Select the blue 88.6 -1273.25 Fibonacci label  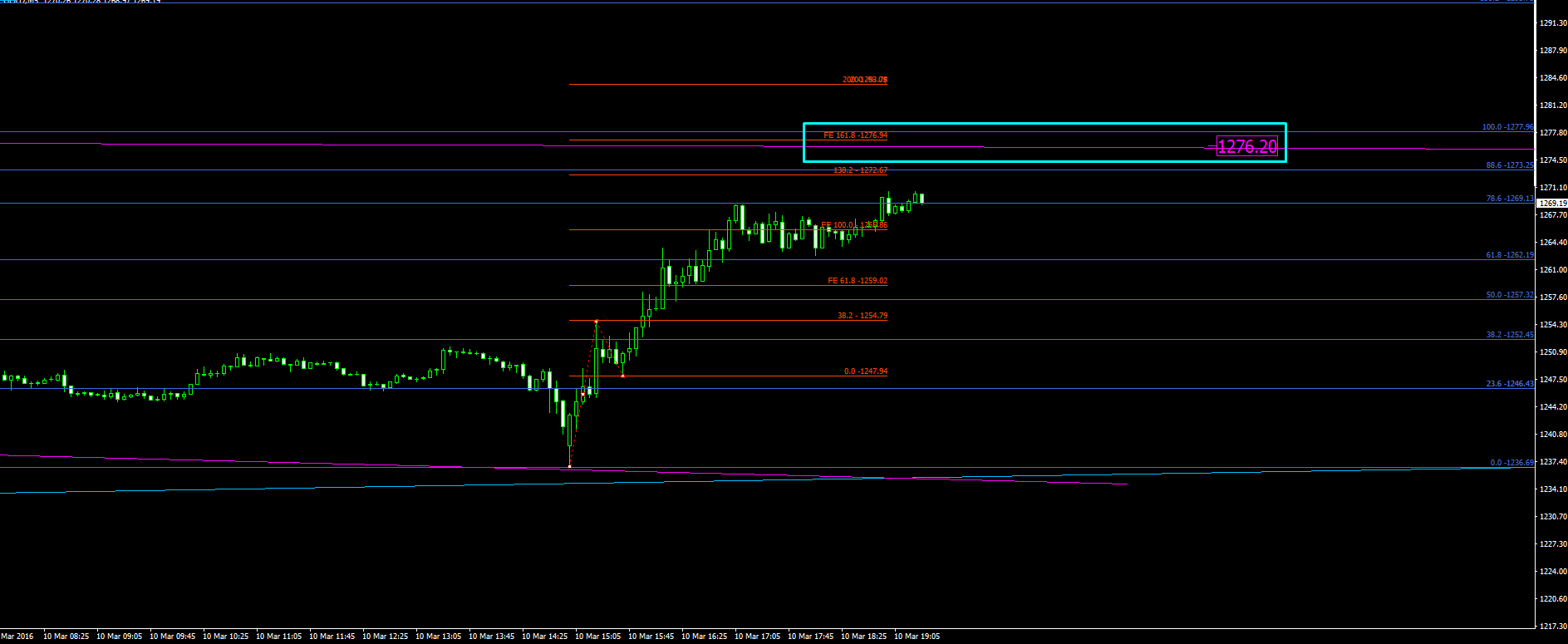(x=1510, y=165)
